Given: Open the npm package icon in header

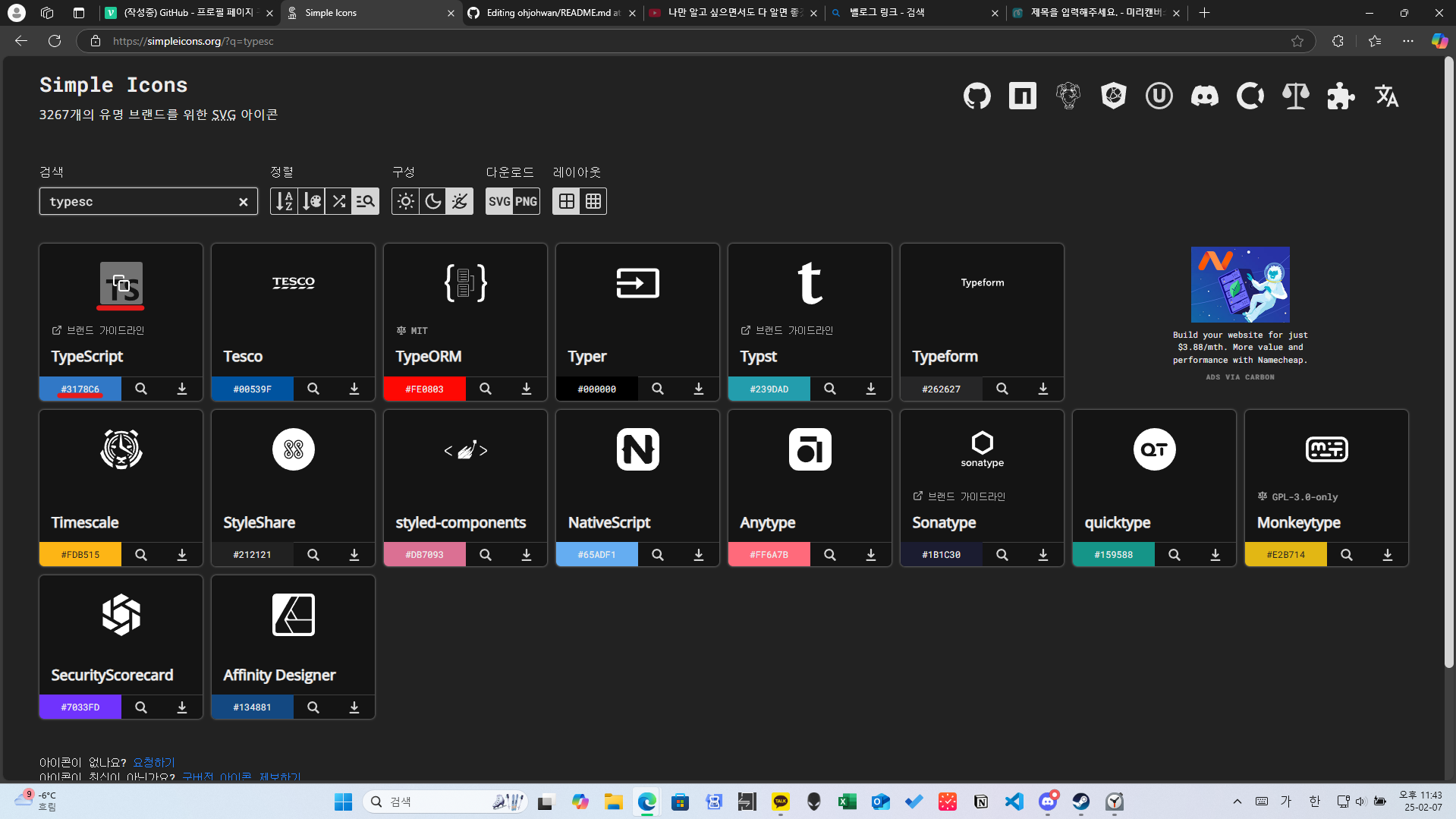Looking at the screenshot, I should 1023,96.
